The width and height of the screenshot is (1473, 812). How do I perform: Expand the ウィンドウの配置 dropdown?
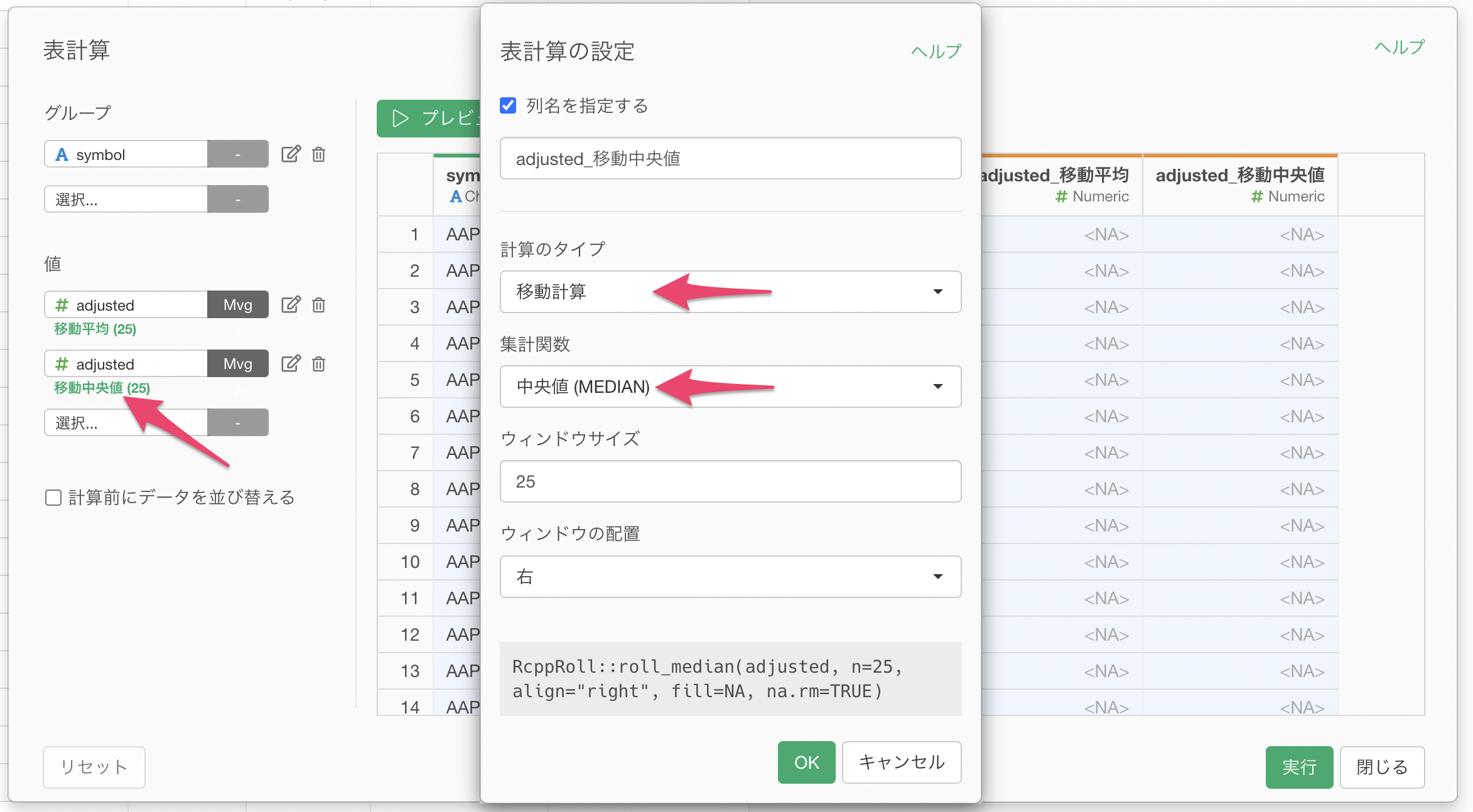(x=730, y=577)
